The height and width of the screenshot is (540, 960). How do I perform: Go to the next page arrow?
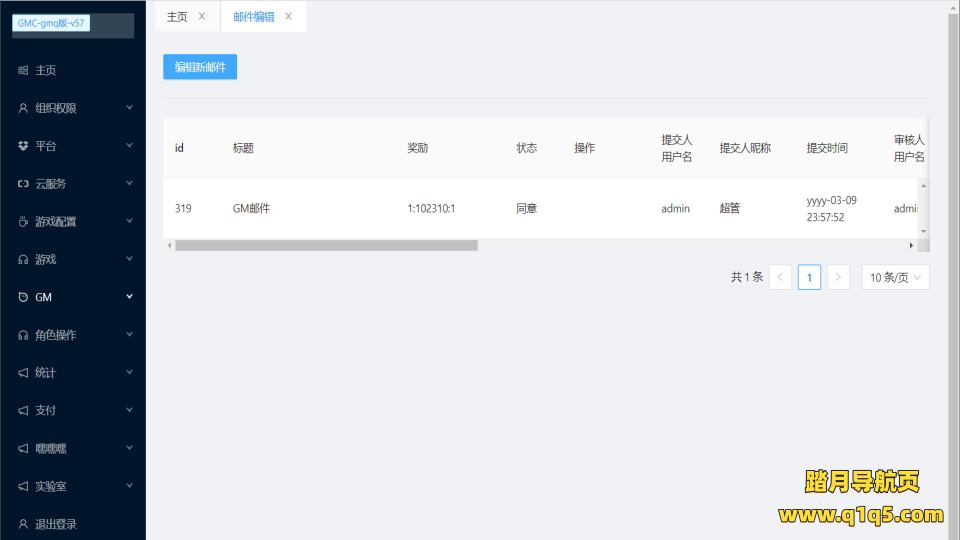click(x=839, y=277)
